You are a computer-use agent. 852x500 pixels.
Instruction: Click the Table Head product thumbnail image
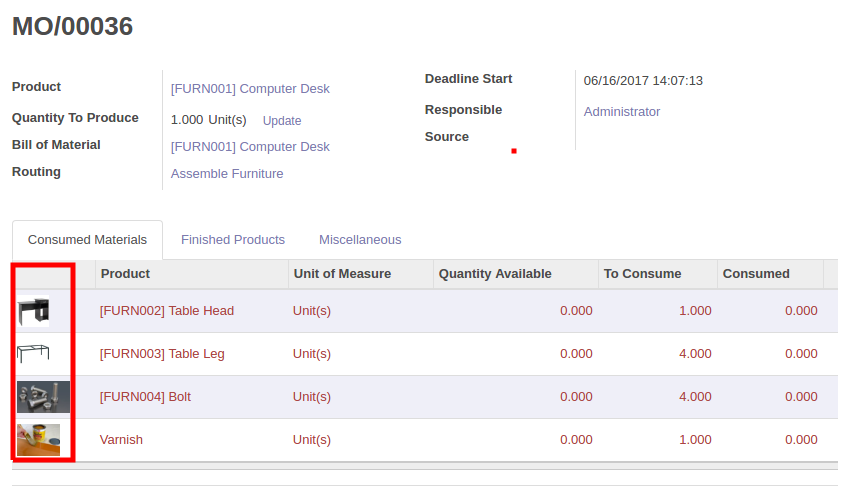point(33,311)
